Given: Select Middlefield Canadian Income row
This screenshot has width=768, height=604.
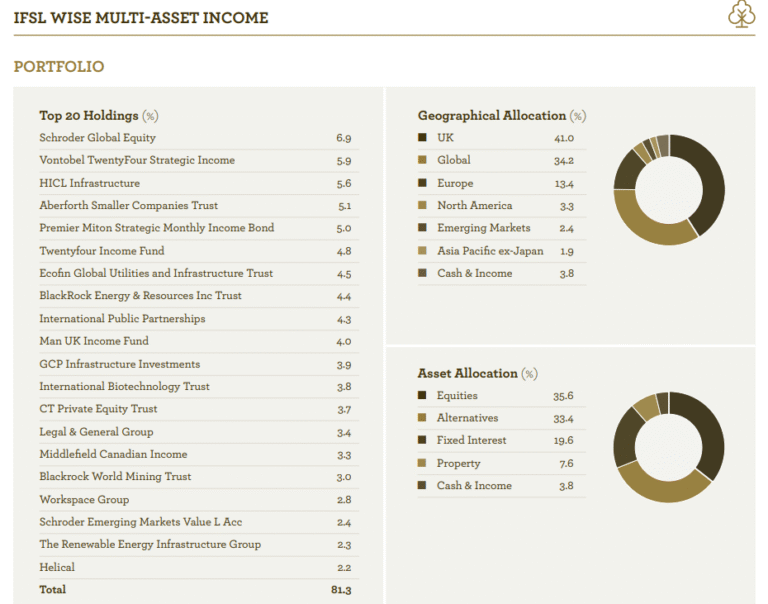Looking at the screenshot, I should 199,455.
